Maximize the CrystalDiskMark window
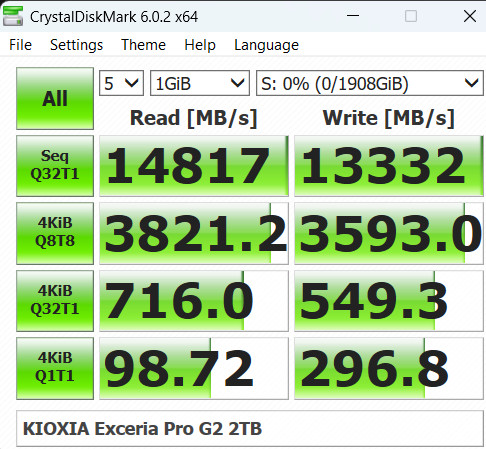This screenshot has width=486, height=449. click(411, 16)
